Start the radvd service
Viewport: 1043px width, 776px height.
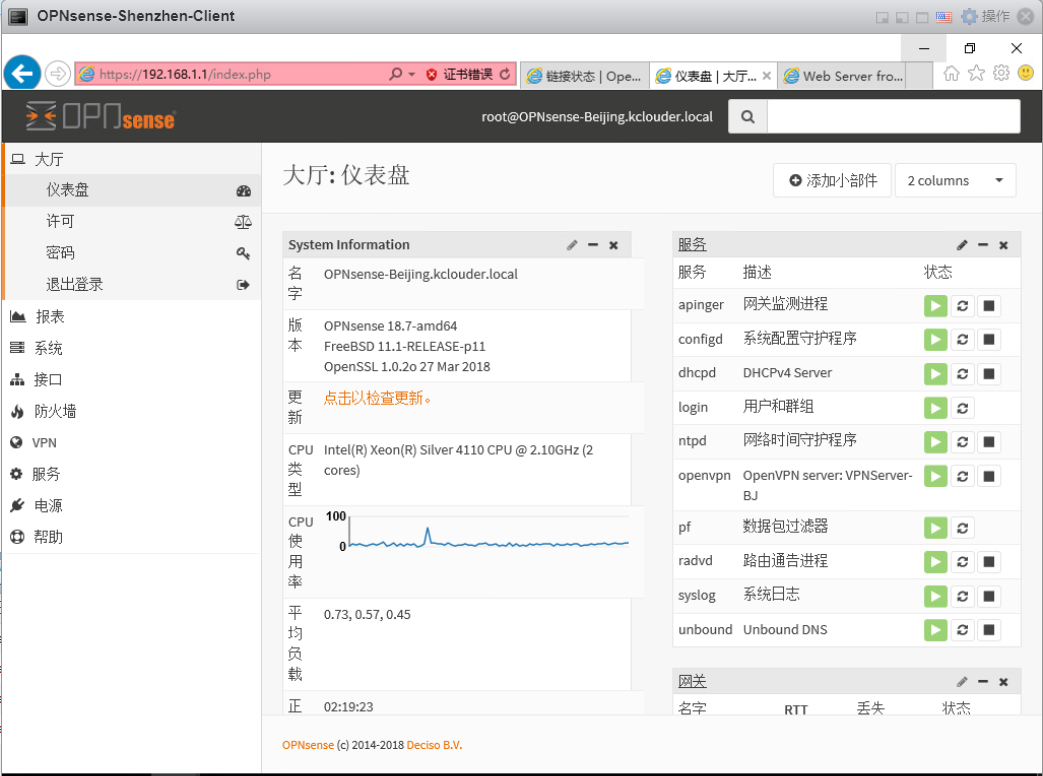coord(935,562)
